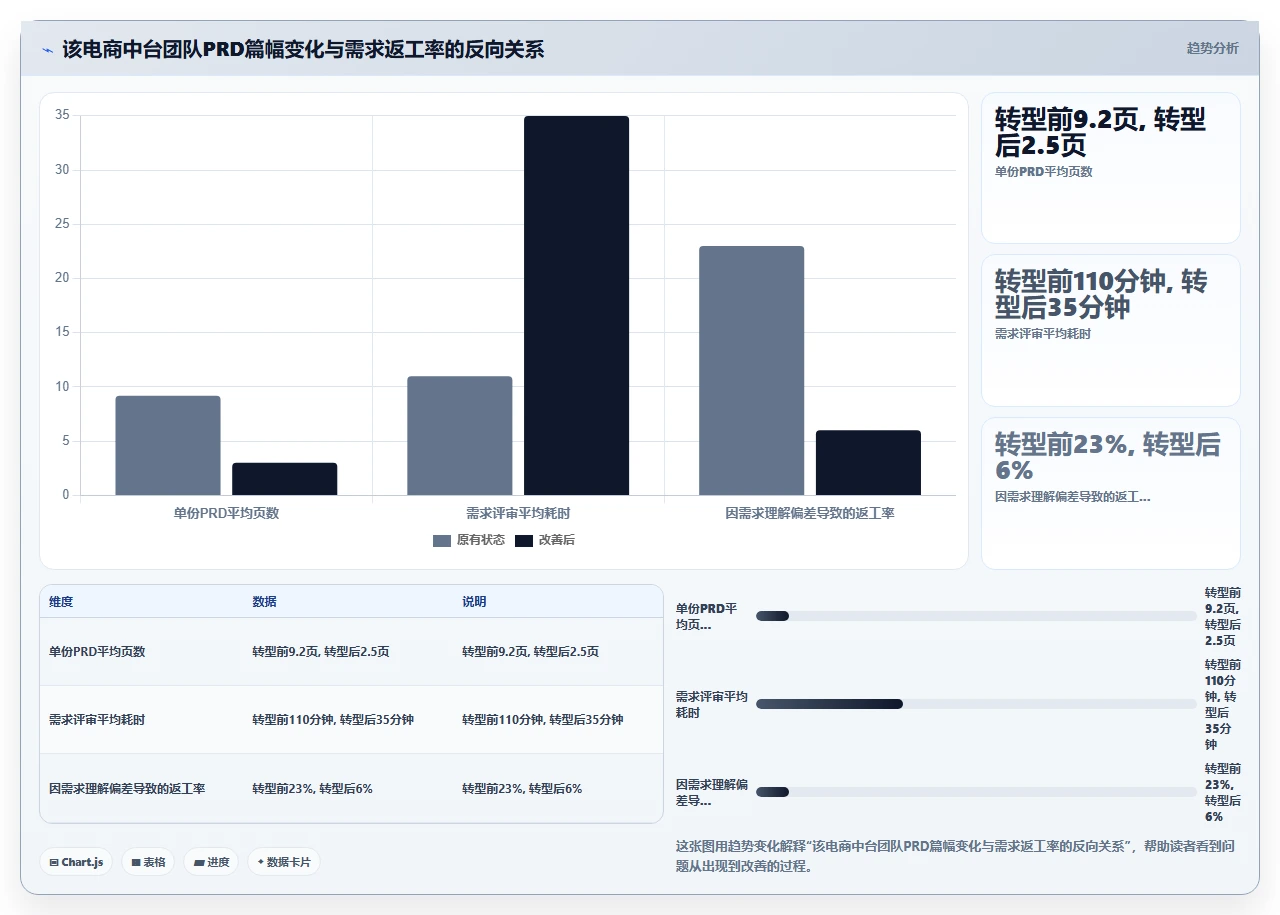Click the 需求评审平均耗时 table row label
The image size is (1280, 915).
(x=97, y=720)
